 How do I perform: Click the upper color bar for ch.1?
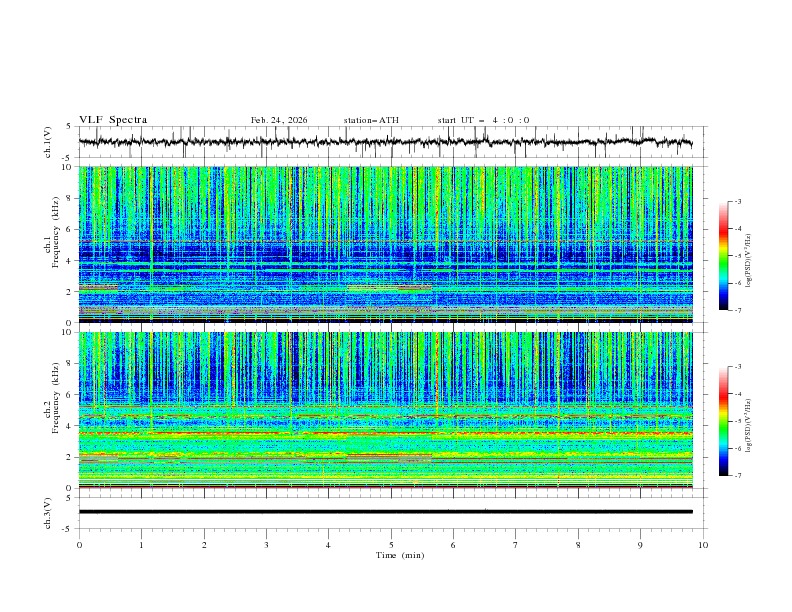pyautogui.click(x=723, y=255)
